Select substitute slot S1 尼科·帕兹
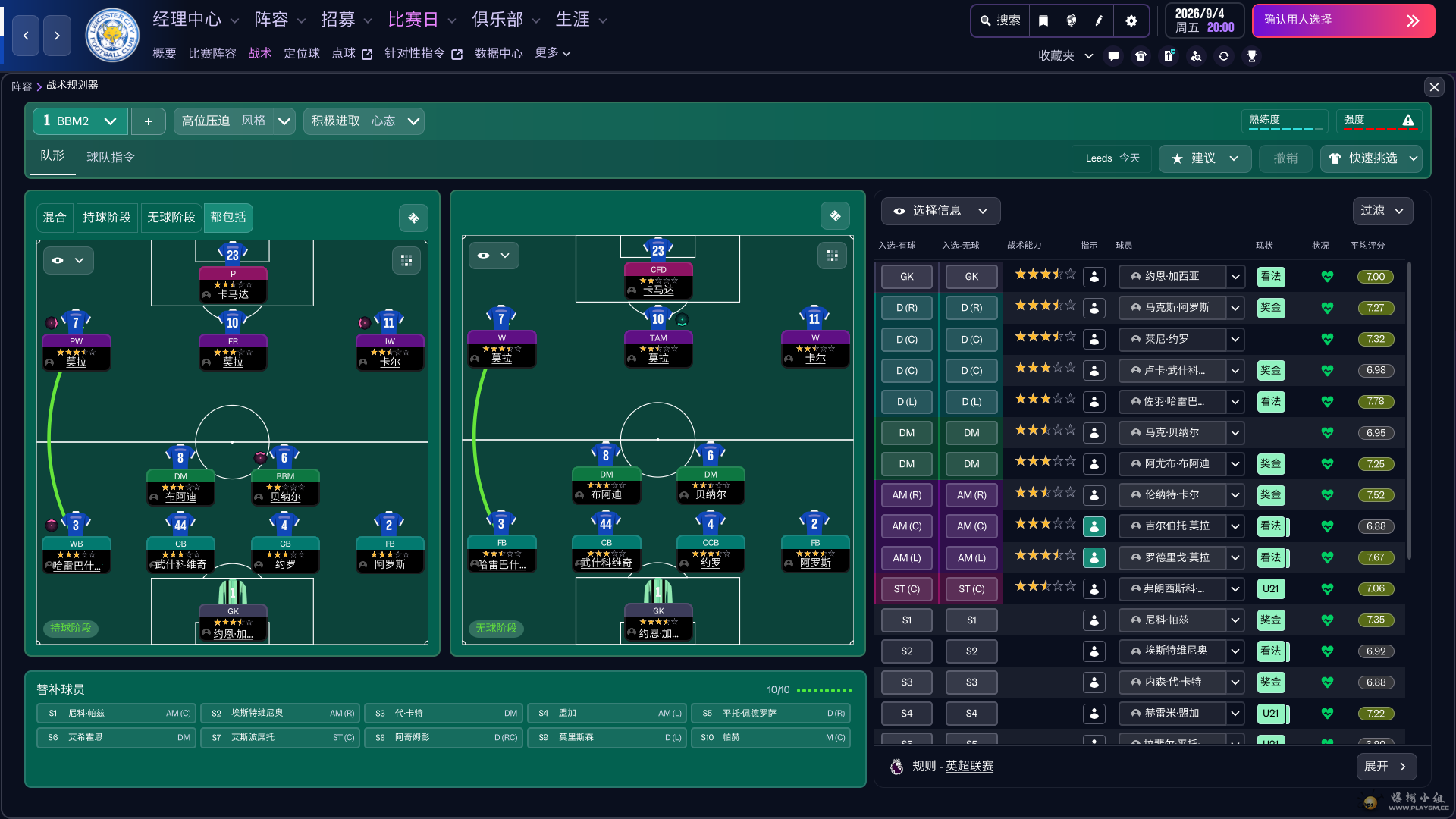1456x819 pixels. click(116, 713)
